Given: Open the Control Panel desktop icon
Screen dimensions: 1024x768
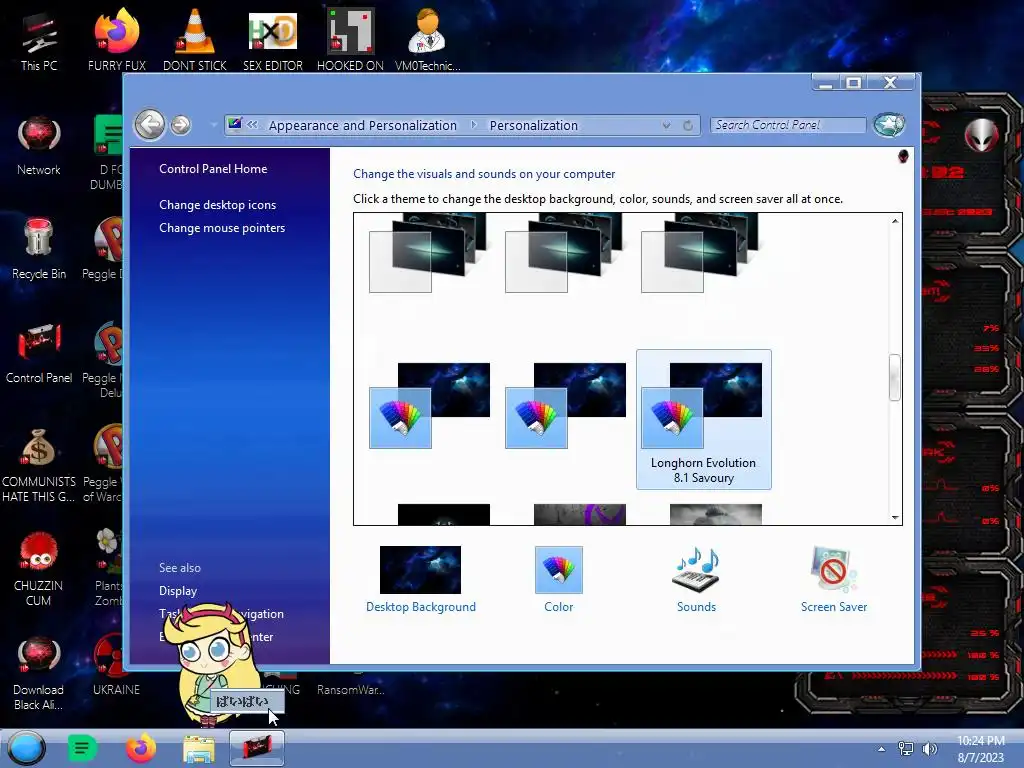Looking at the screenshot, I should (x=39, y=353).
